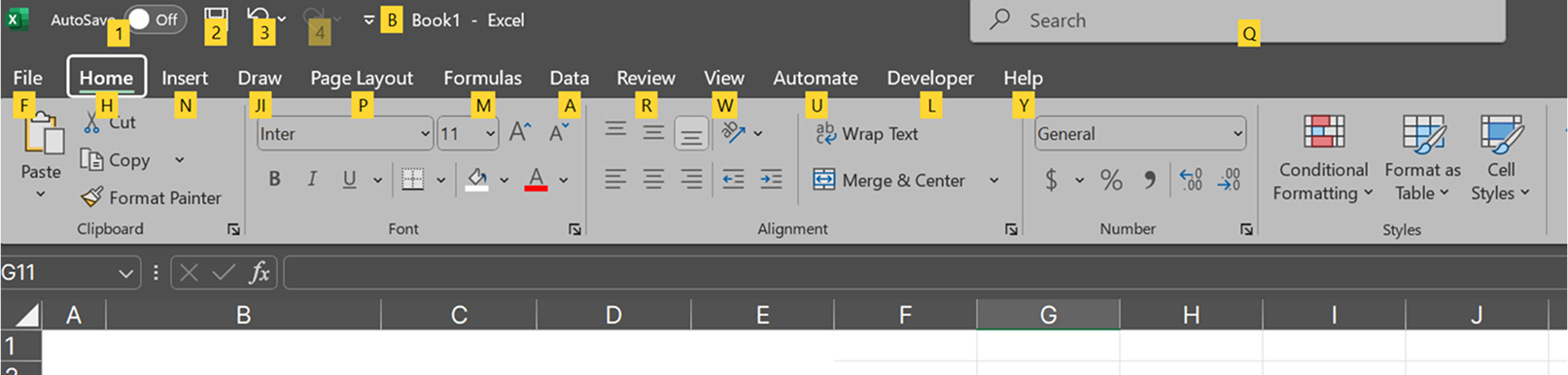
Task: Click Decrease Decimal icon
Action: tap(1229, 180)
